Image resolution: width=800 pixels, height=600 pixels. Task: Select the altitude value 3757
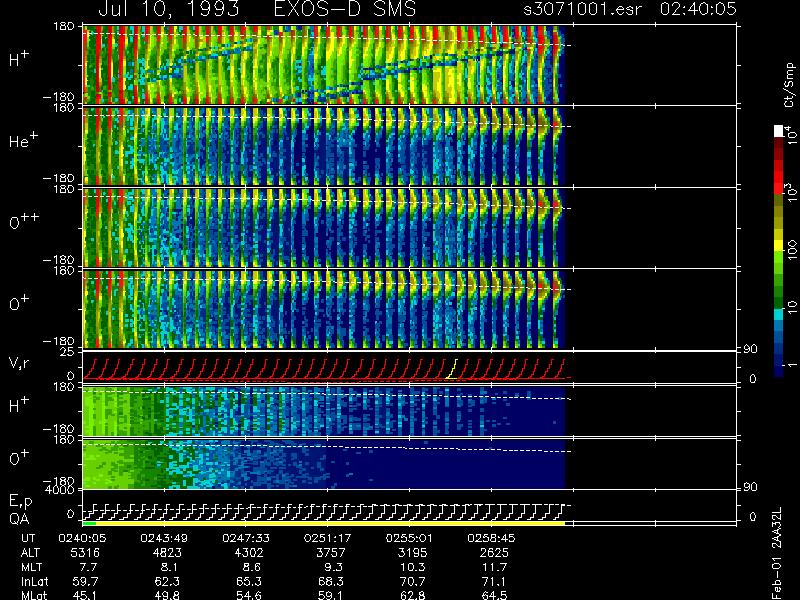(330, 553)
